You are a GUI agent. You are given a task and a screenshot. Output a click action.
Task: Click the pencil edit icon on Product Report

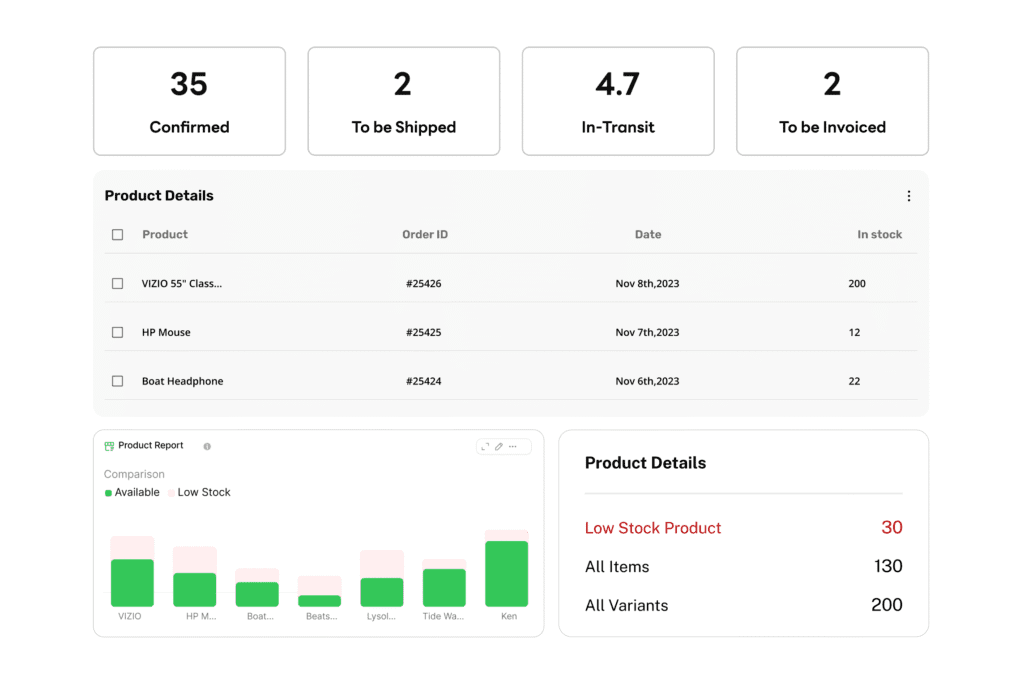pos(498,446)
